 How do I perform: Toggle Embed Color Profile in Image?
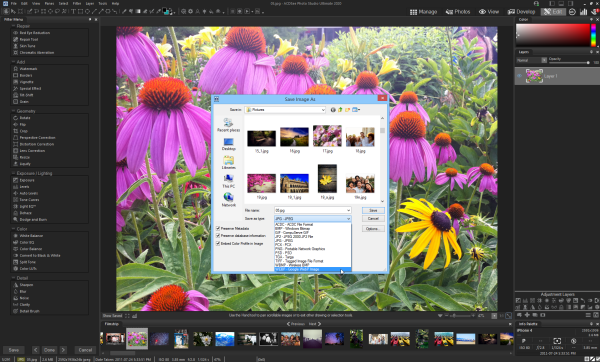click(x=218, y=243)
